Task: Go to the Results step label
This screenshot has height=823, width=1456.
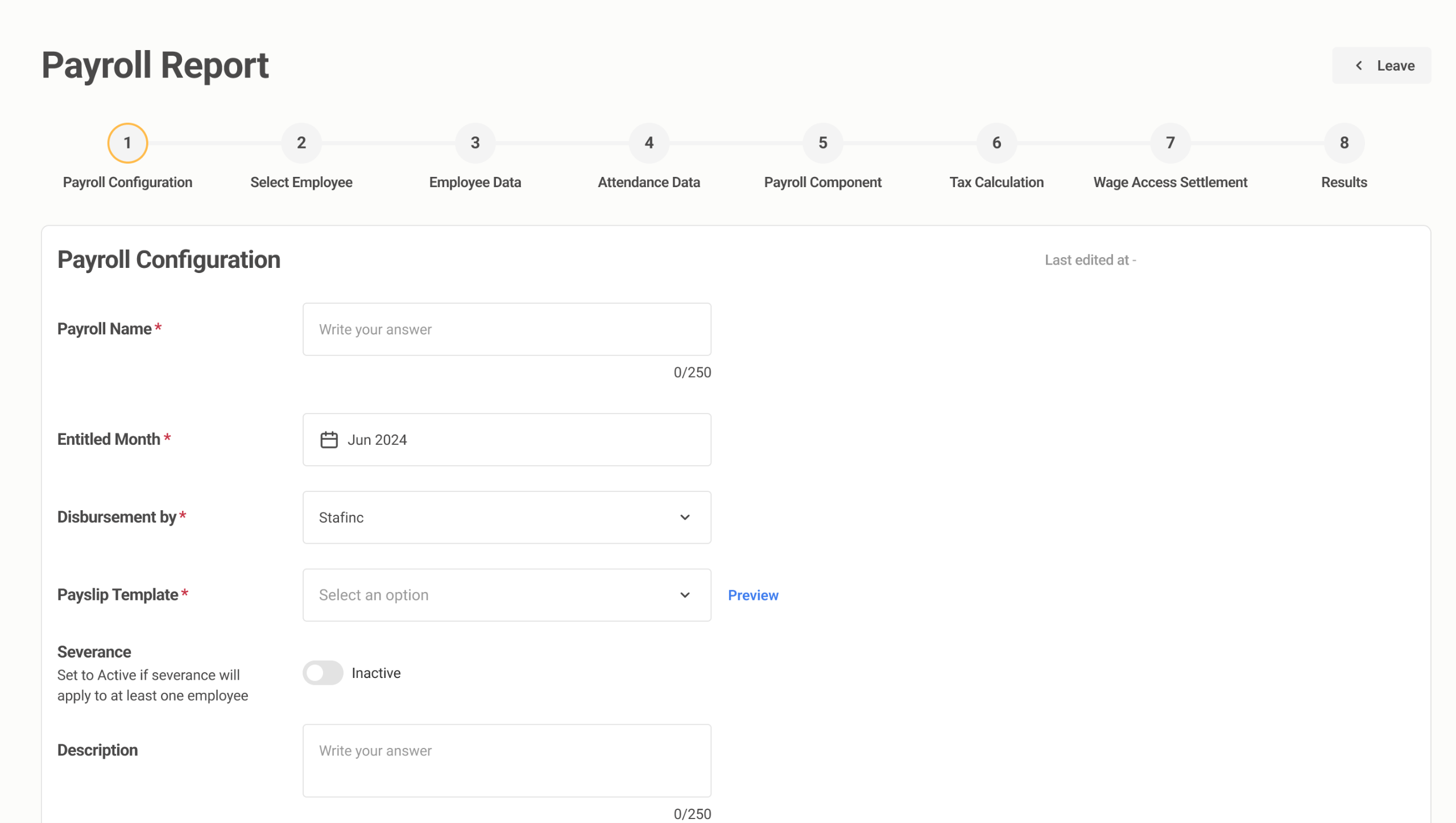Action: tap(1344, 182)
